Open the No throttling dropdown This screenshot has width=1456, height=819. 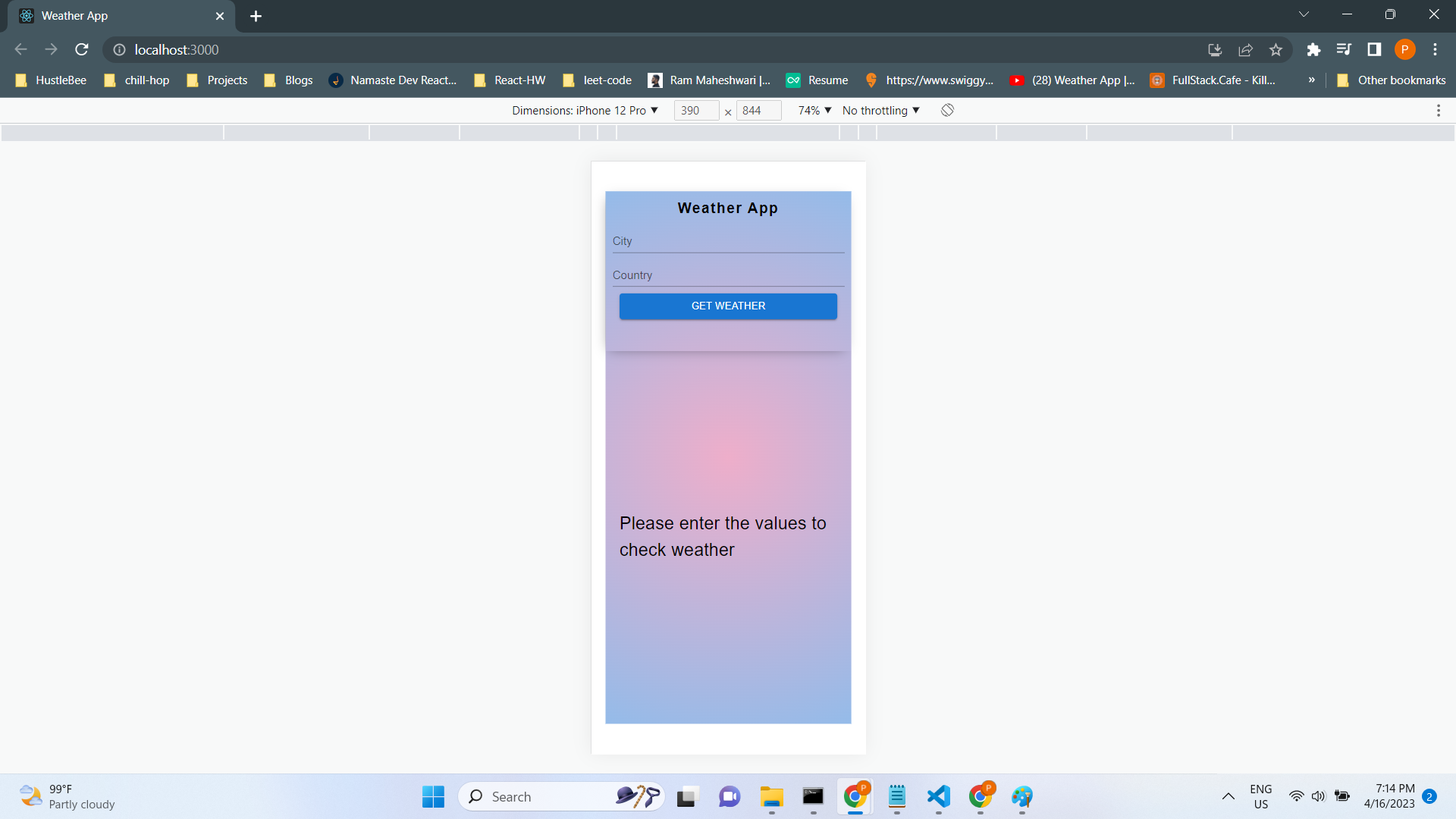click(x=880, y=110)
